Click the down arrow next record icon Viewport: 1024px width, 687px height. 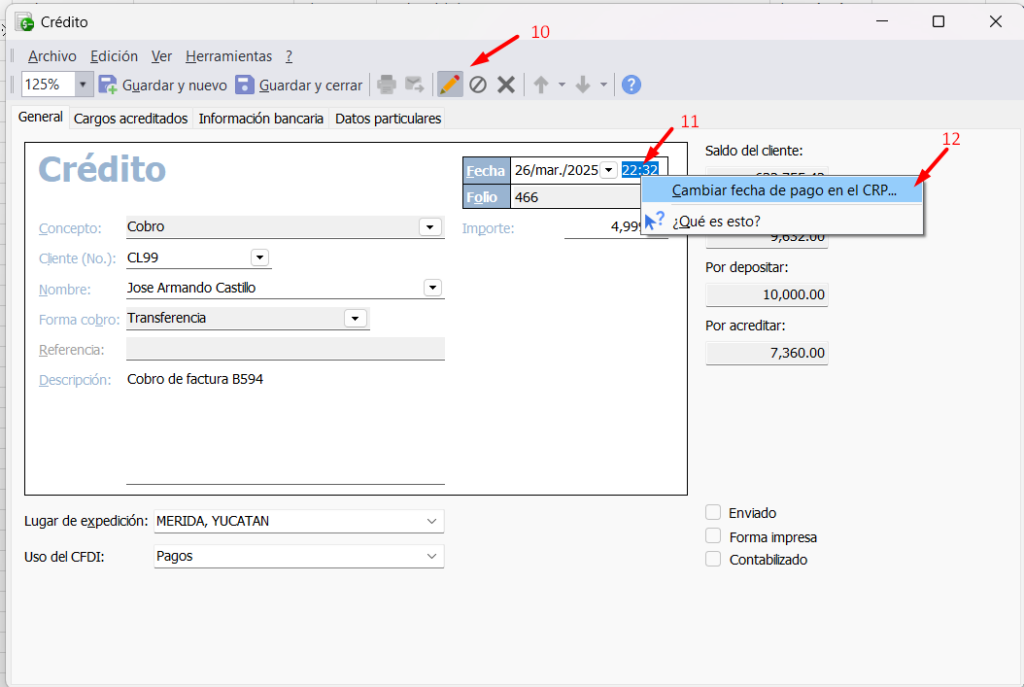click(x=585, y=85)
